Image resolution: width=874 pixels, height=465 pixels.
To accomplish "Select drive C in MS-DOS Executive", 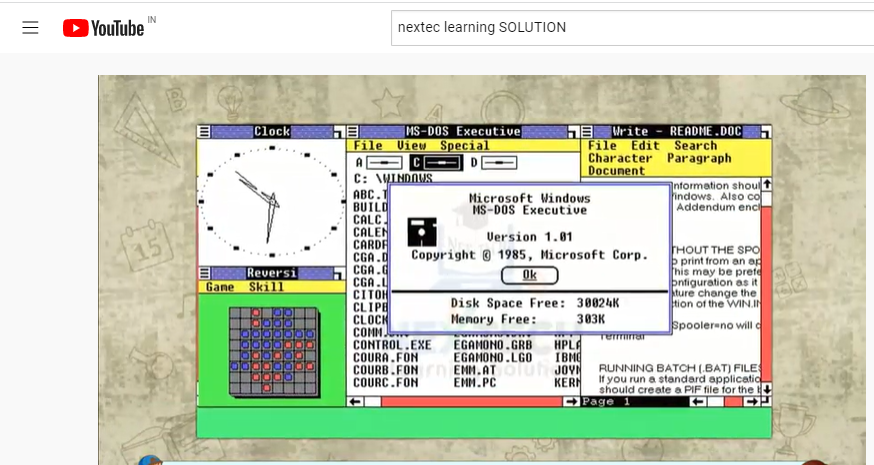I will [436, 163].
